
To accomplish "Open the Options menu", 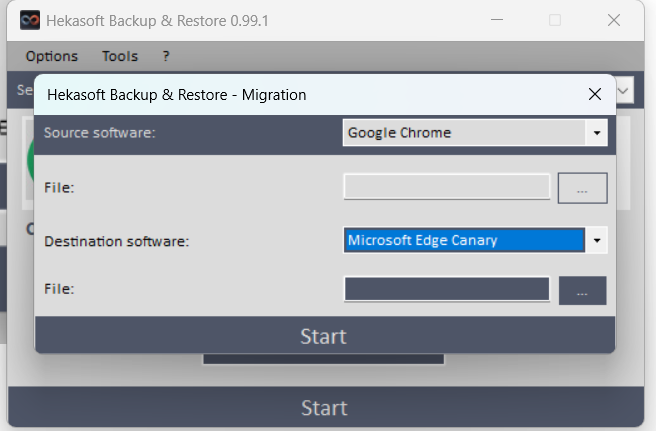I will tap(52, 56).
